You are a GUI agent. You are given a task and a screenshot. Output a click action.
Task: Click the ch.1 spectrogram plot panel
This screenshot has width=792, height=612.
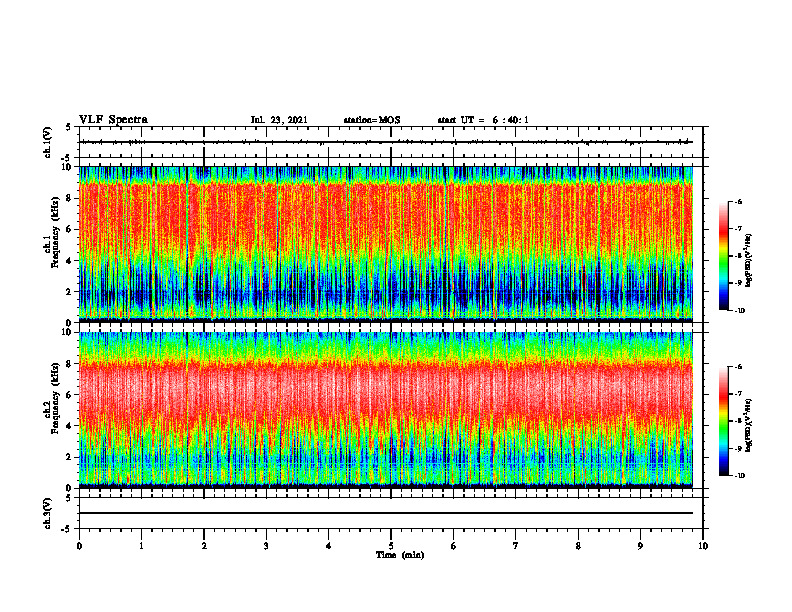click(x=386, y=244)
